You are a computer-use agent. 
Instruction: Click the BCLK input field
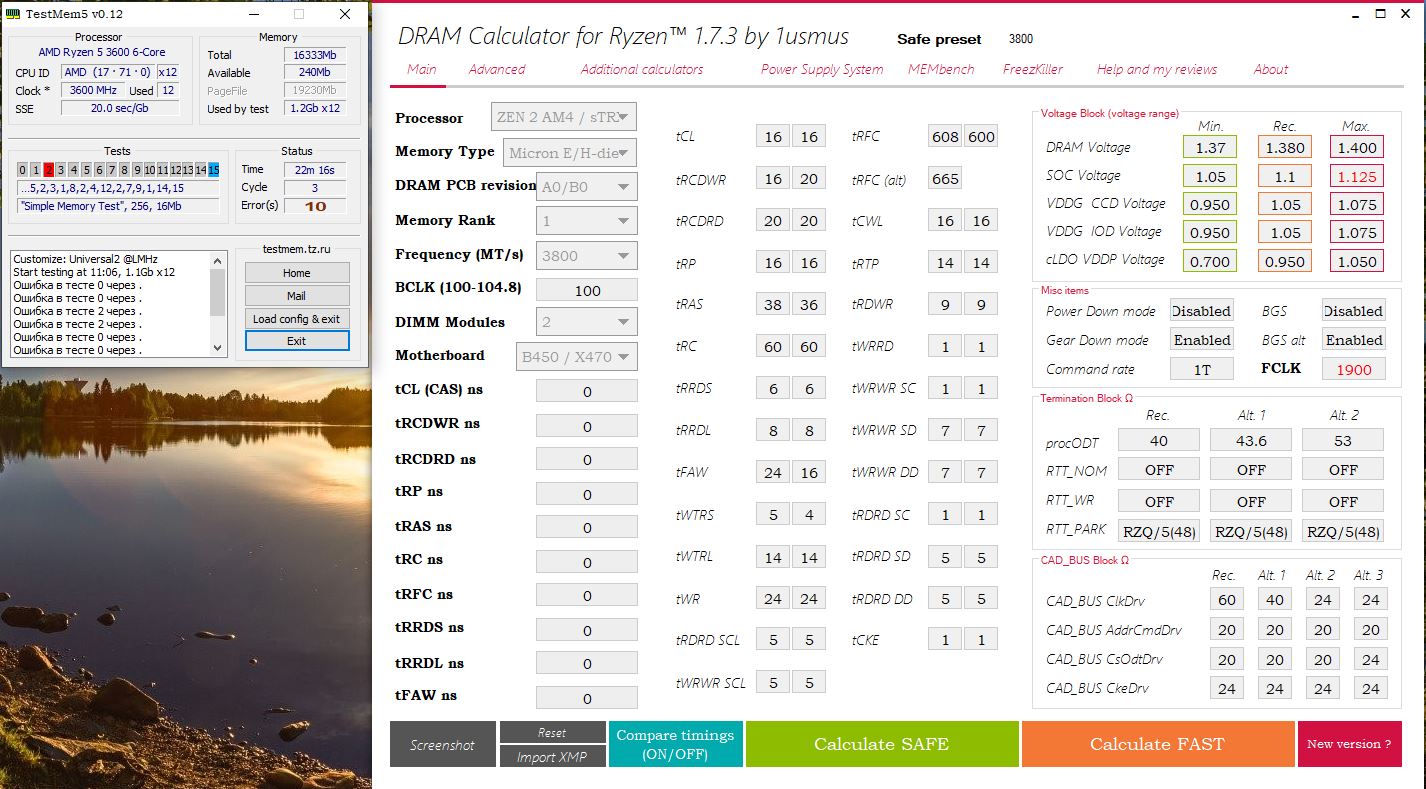[x=587, y=290]
